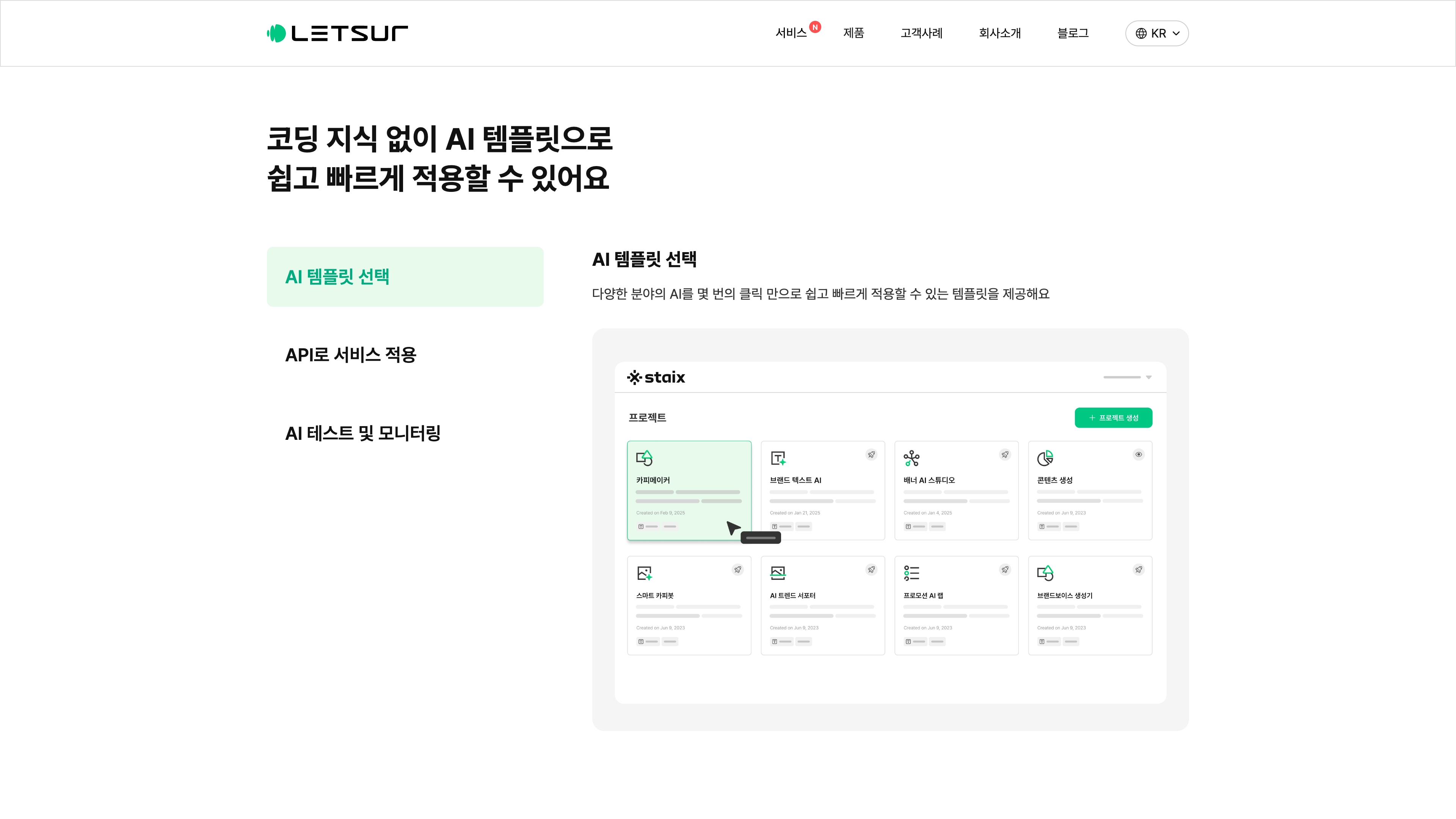The width and height of the screenshot is (1456, 819).
Task: Toggle rocket badge on AI 트렌드 서포터 card
Action: point(871,570)
